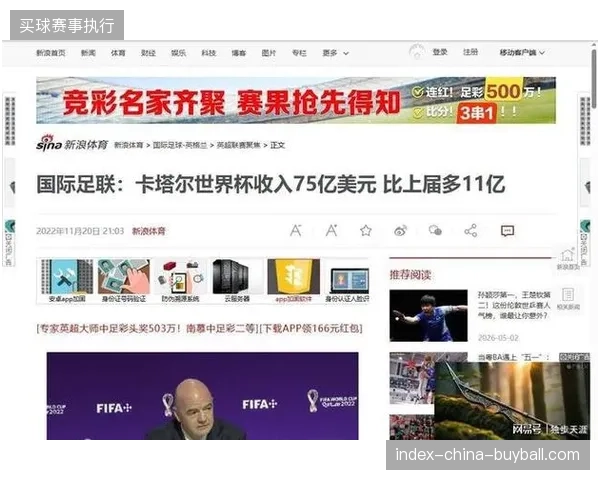Viewport: 600px width, 480px height.
Task: Click the basketball game thumbnail
Action: point(412,379)
